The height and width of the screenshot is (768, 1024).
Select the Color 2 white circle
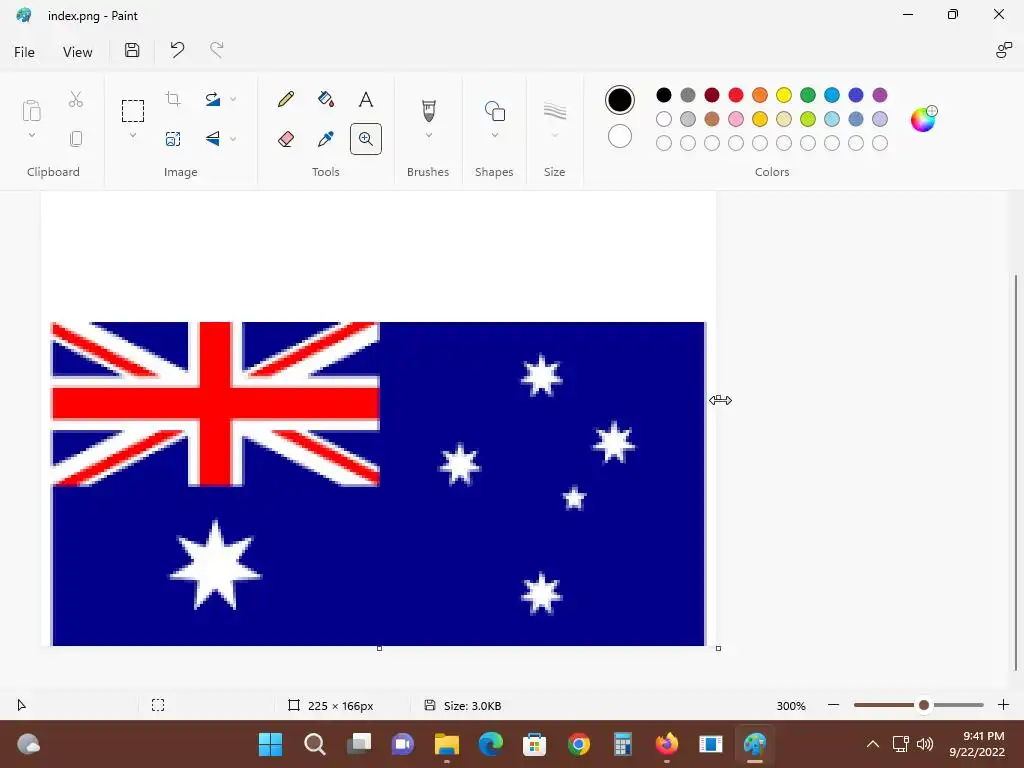pos(620,136)
